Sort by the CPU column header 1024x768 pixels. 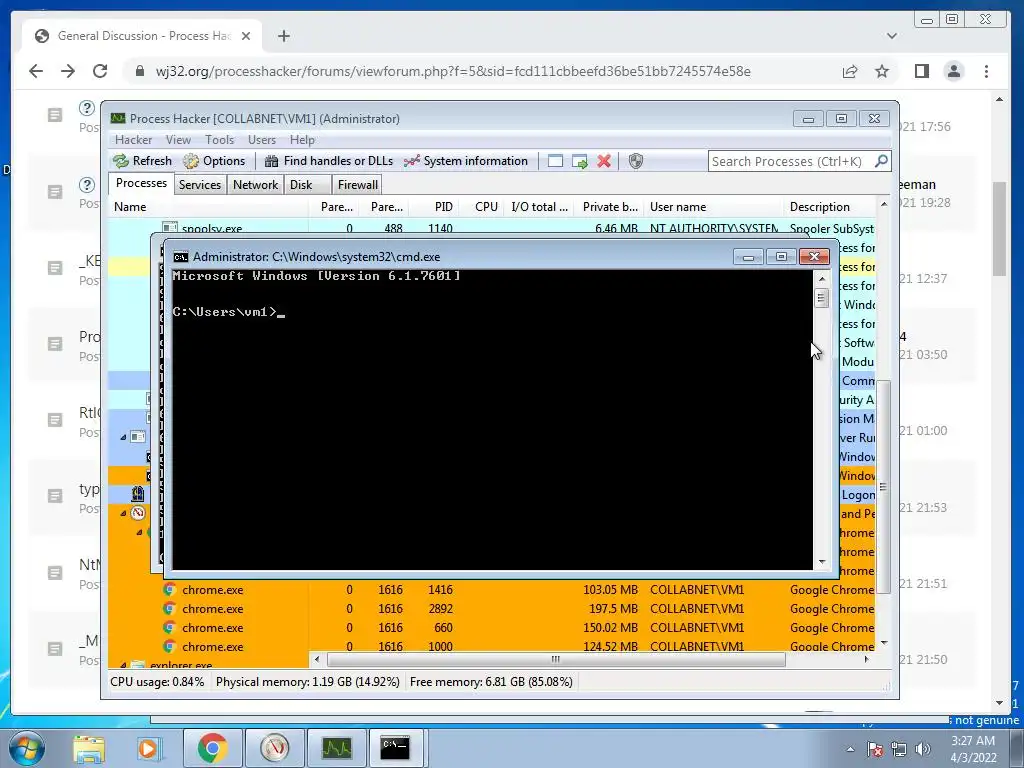(481, 207)
